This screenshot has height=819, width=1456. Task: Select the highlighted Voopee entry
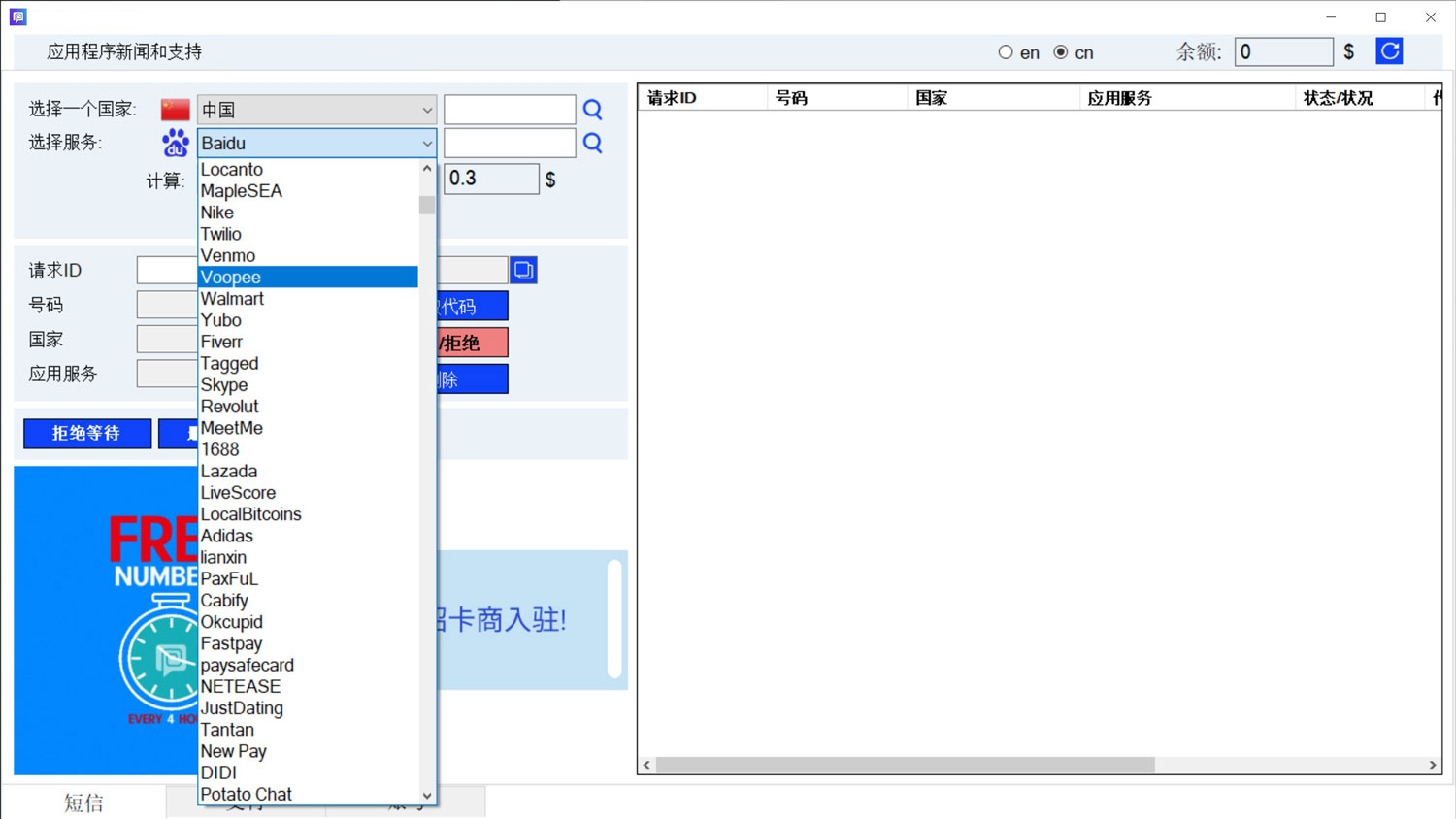(x=308, y=277)
